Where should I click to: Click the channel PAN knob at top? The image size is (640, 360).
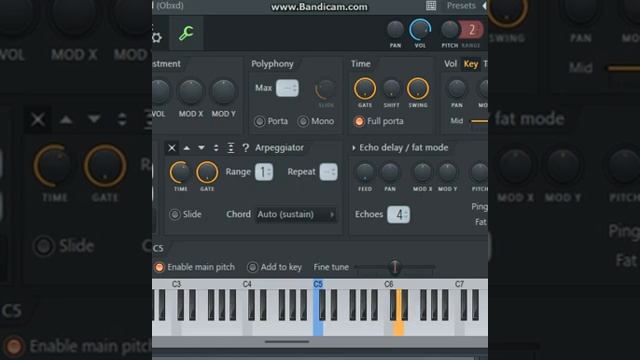pos(395,30)
